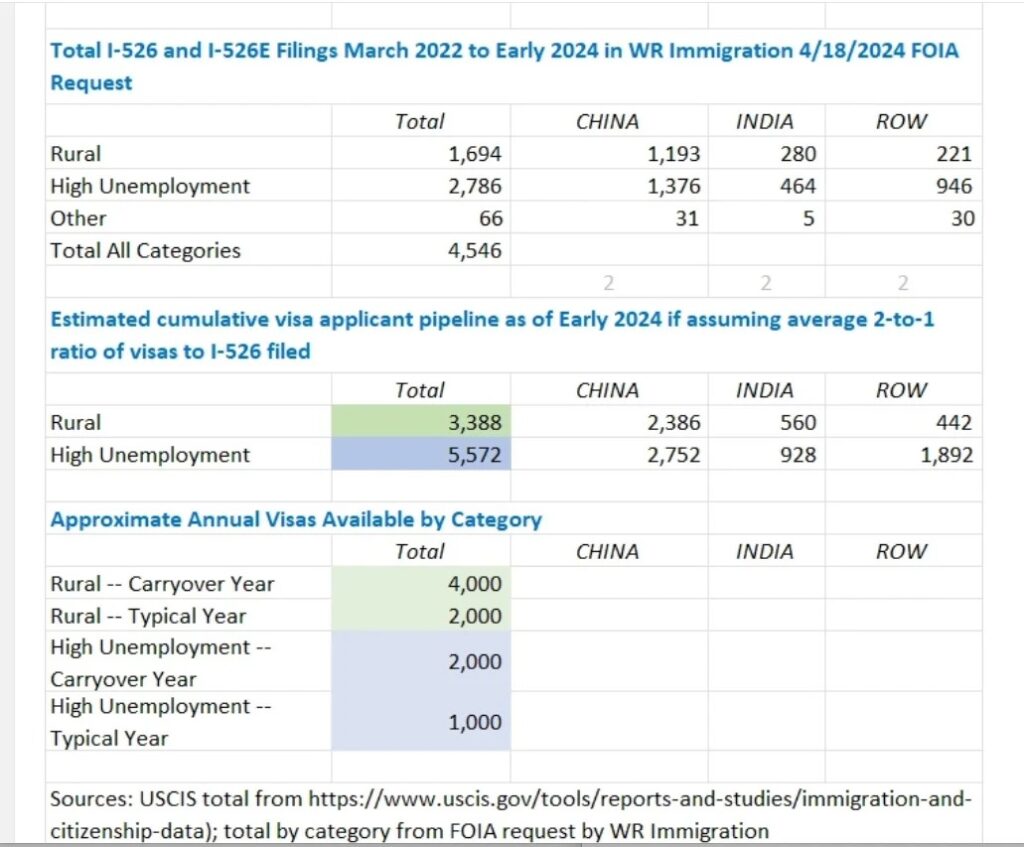The width and height of the screenshot is (1024, 847).
Task: Select the CHINA header in the filings table
Action: [607, 121]
